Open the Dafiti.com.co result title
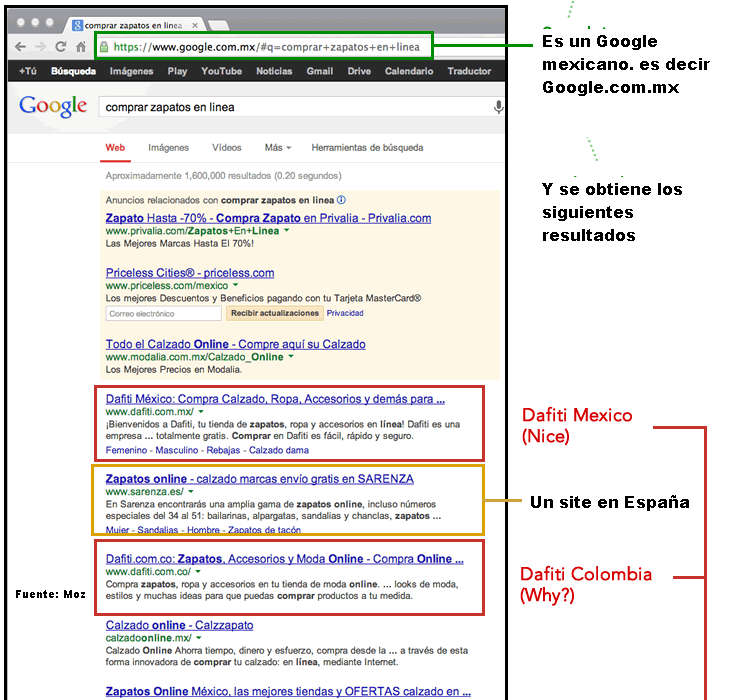Viewport: 730px width, 700px height. [284, 559]
